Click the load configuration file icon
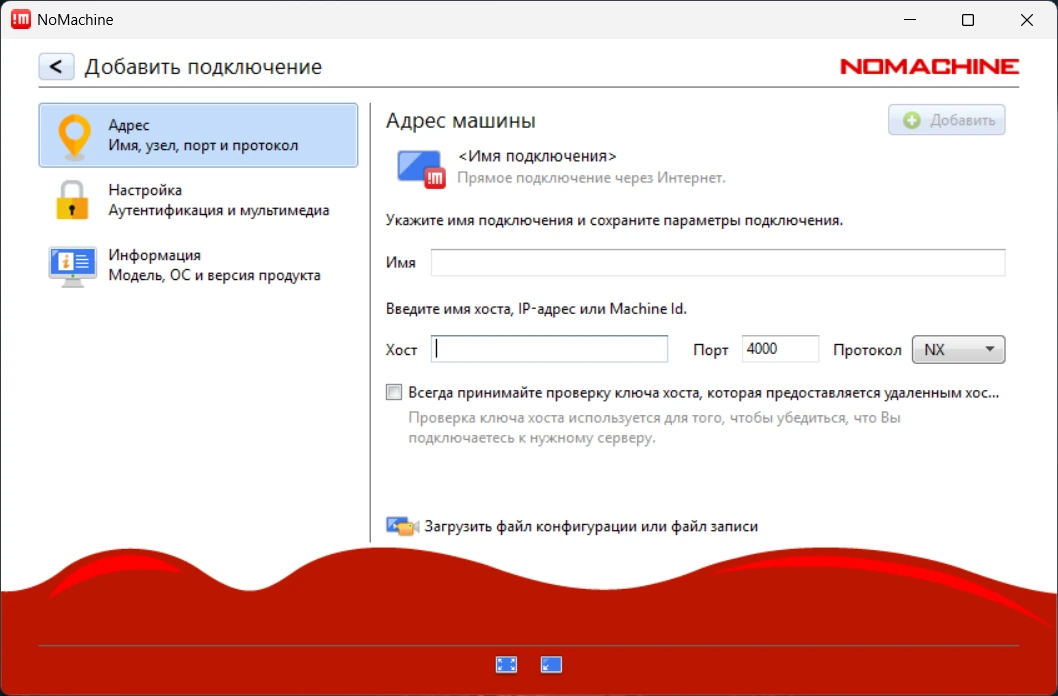 click(402, 526)
